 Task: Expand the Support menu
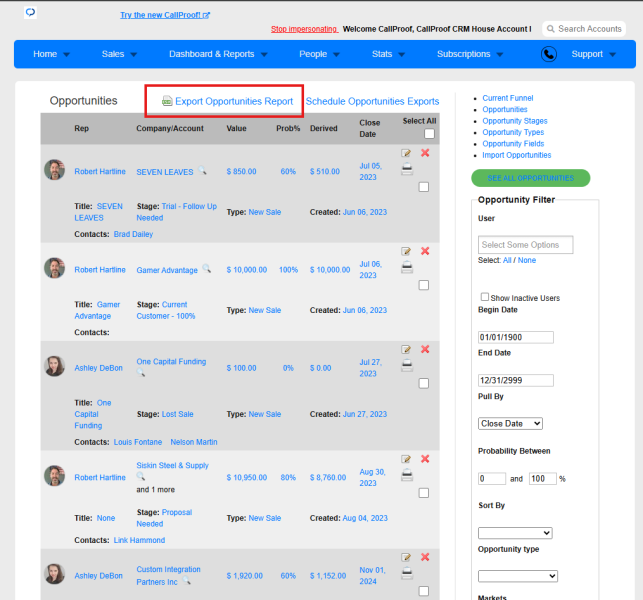593,54
